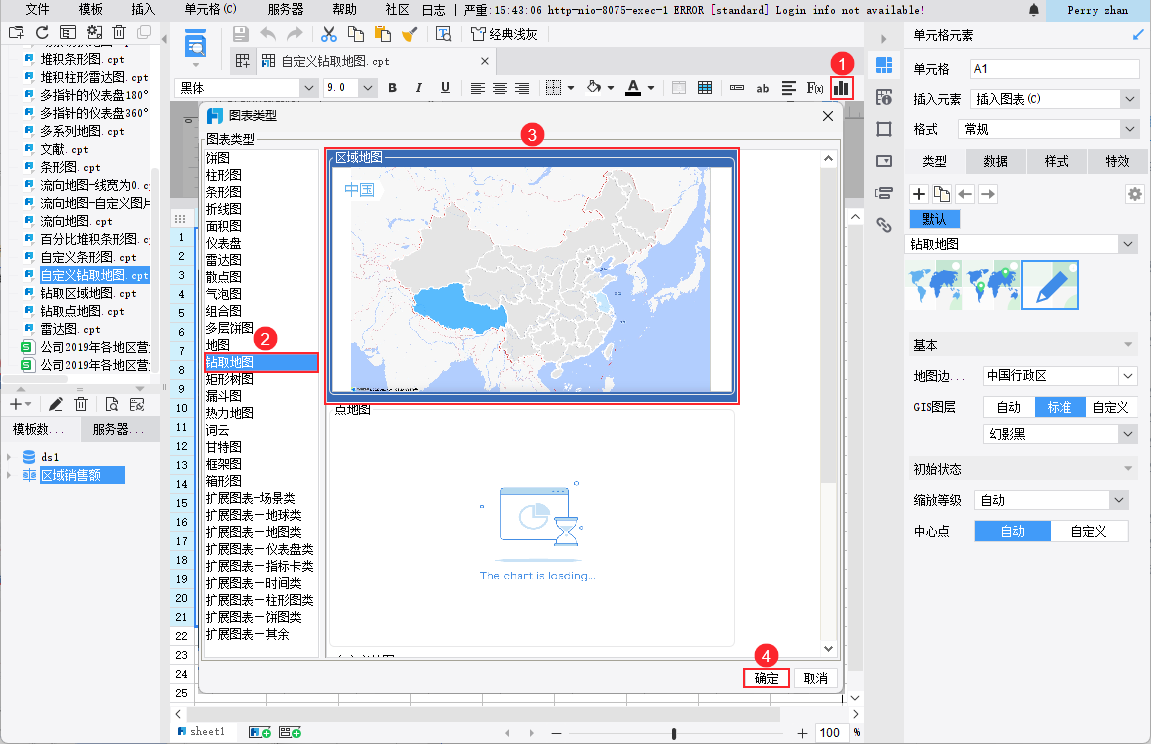
Task: Switch to the 样式 tab
Action: tap(1056, 161)
